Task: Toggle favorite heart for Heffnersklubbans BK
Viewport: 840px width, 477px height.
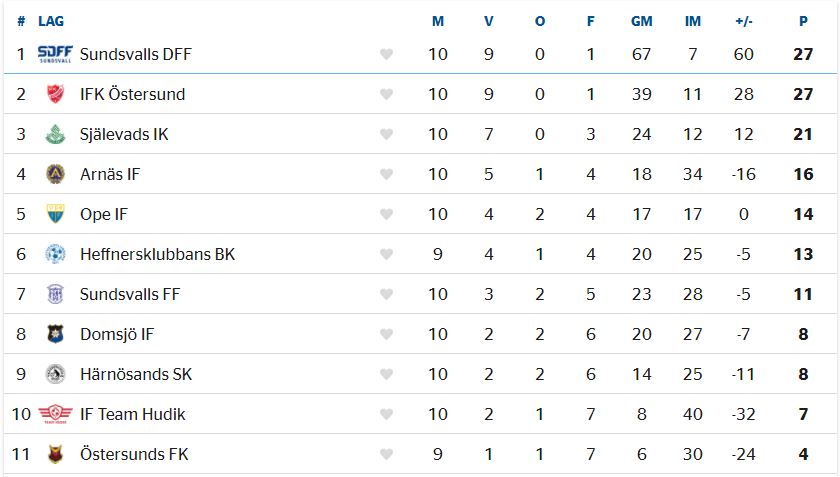Action: 386,254
